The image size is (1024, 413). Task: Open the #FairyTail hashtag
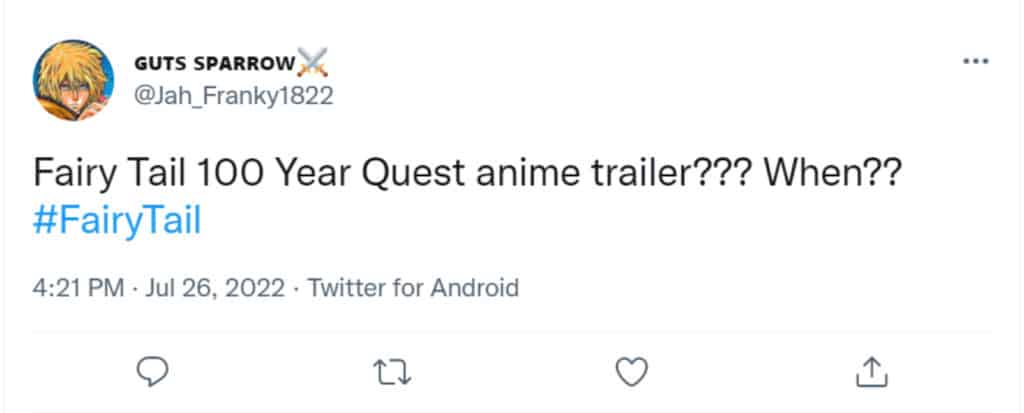[x=118, y=220]
